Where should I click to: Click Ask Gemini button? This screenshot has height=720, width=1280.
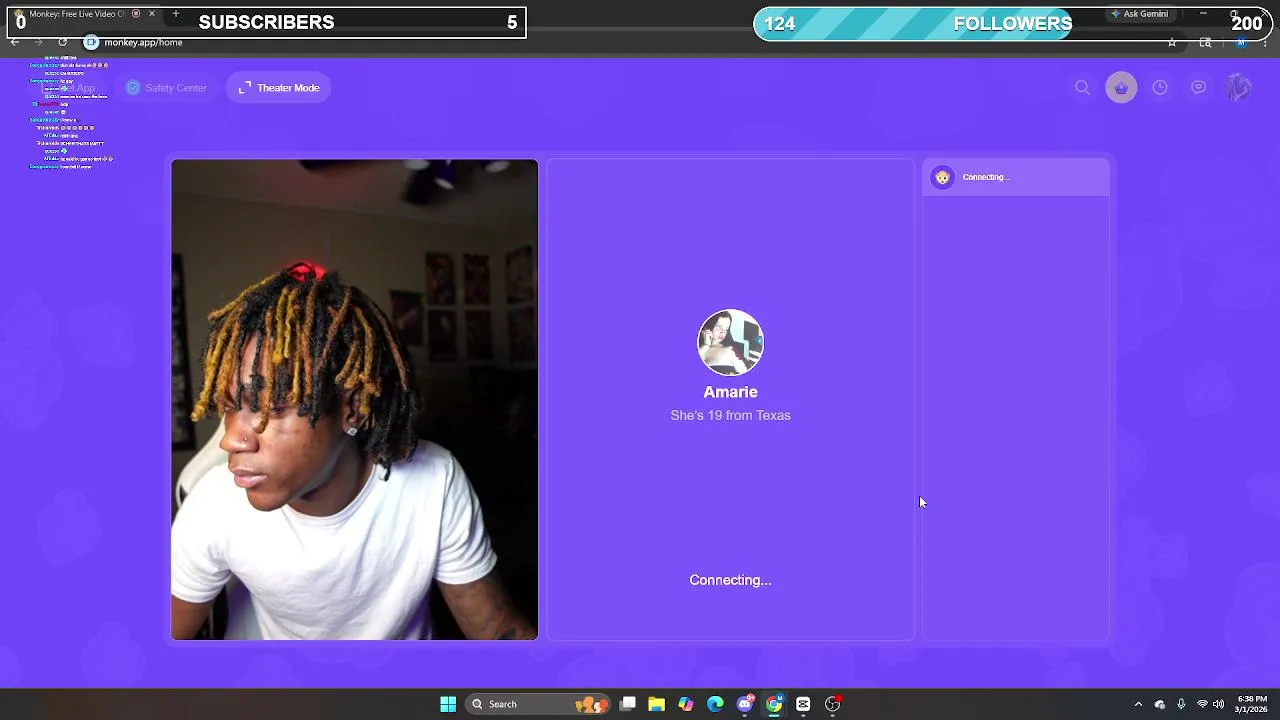(x=1139, y=14)
